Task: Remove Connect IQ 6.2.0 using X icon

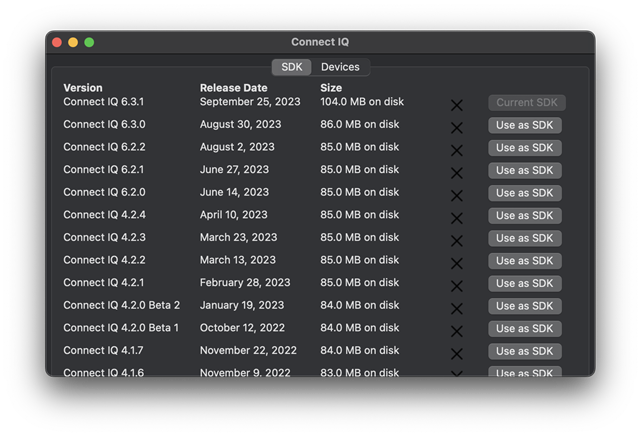Action: [457, 196]
